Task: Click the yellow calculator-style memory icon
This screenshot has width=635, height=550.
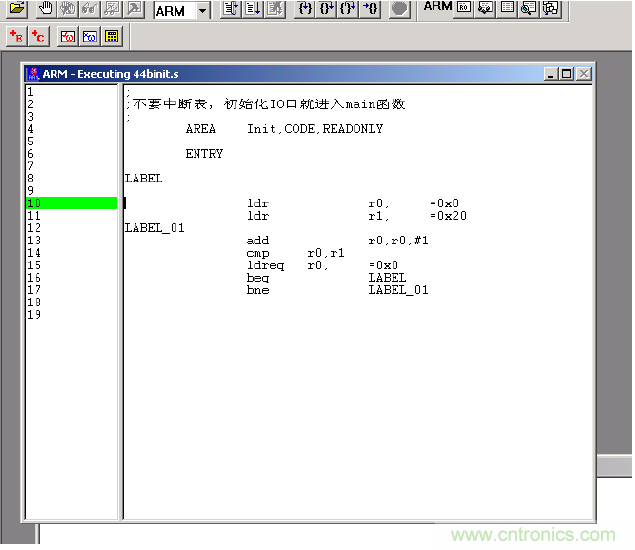Action: coord(111,36)
